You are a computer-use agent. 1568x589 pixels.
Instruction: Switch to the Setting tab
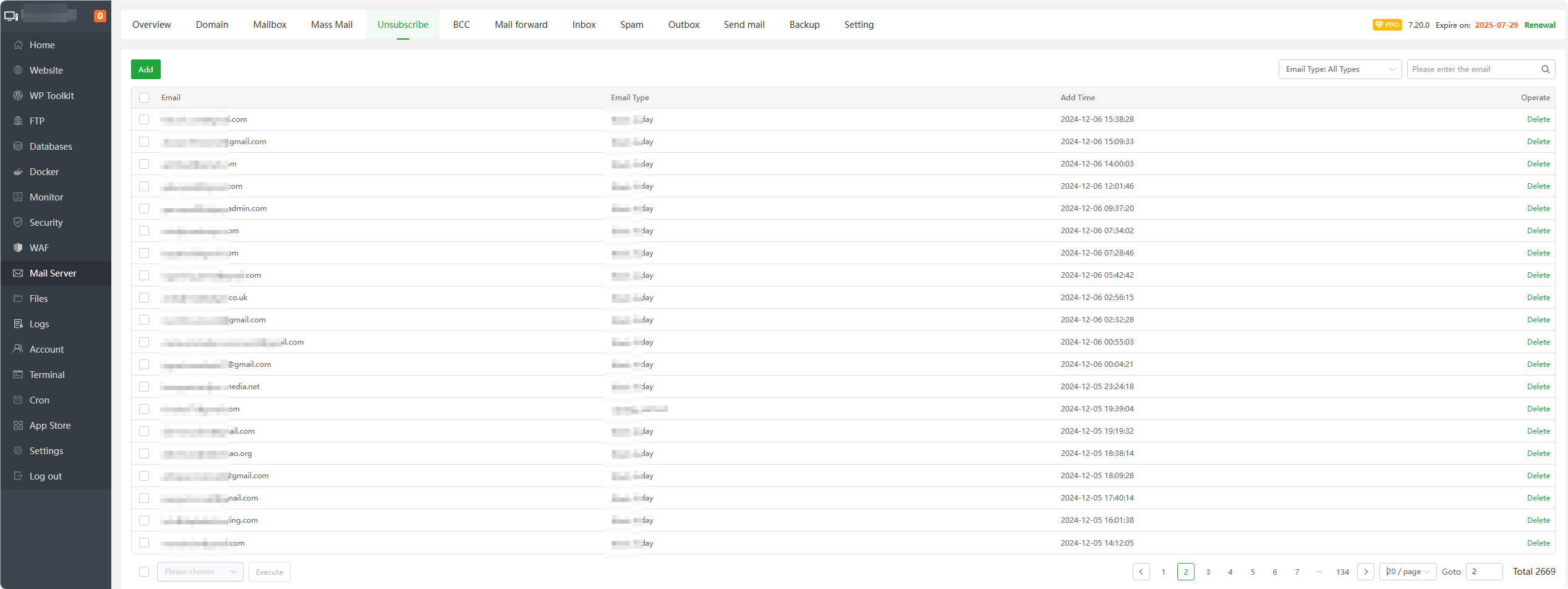tap(859, 25)
